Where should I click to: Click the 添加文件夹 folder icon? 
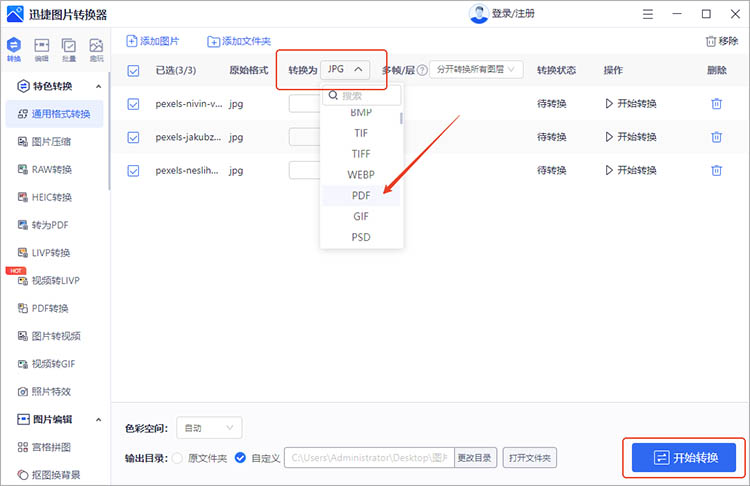pos(213,42)
